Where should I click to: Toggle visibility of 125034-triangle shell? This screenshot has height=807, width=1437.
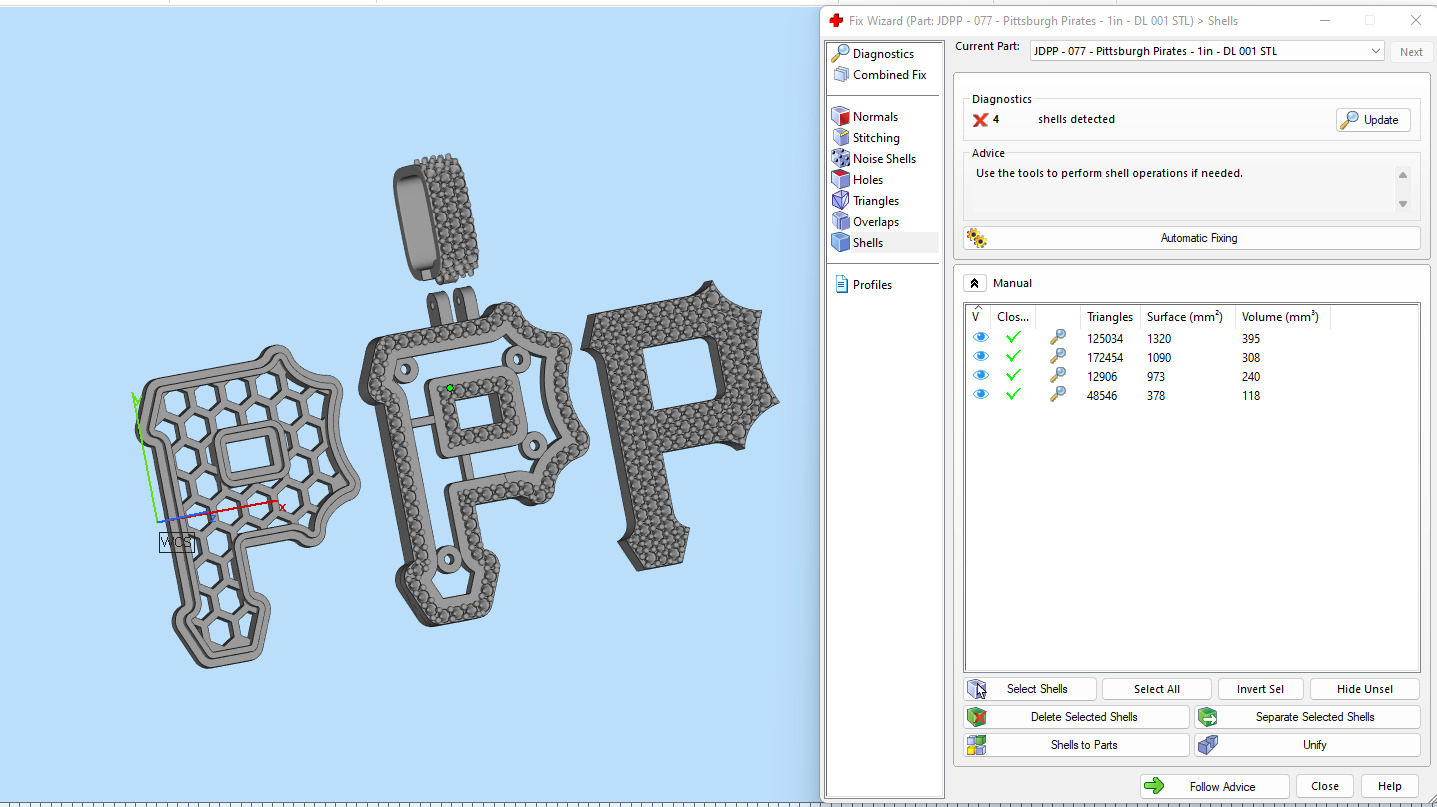pos(980,338)
